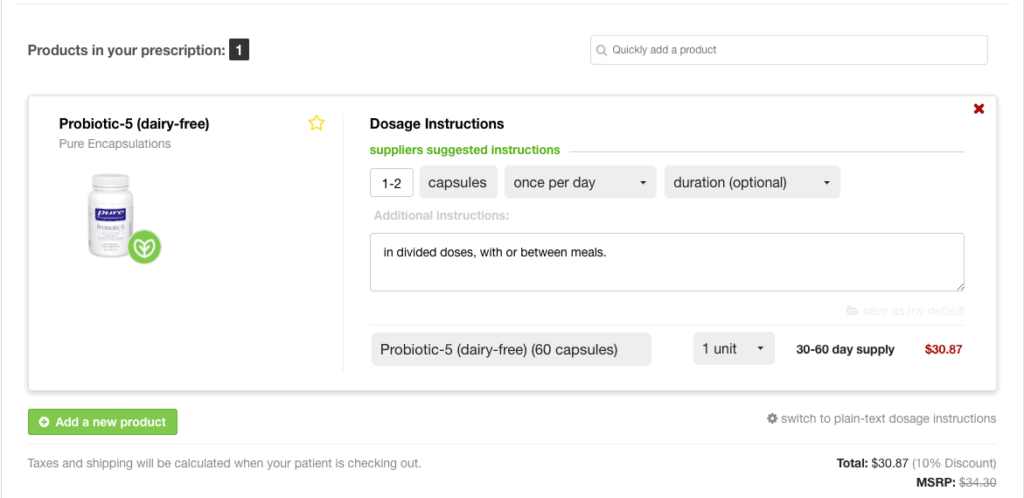Click the MSRP $34.30 value
Image resolution: width=1024 pixels, height=498 pixels.
(x=976, y=483)
